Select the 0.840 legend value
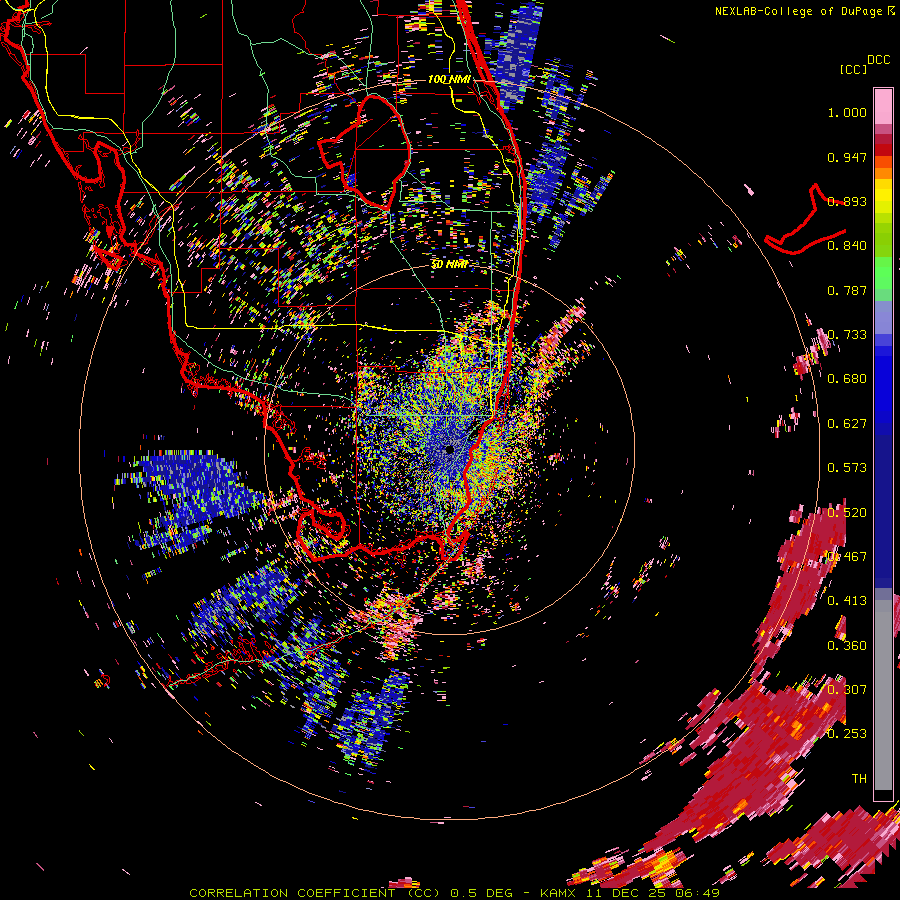Screen dimensions: 900x900 pyautogui.click(x=847, y=246)
